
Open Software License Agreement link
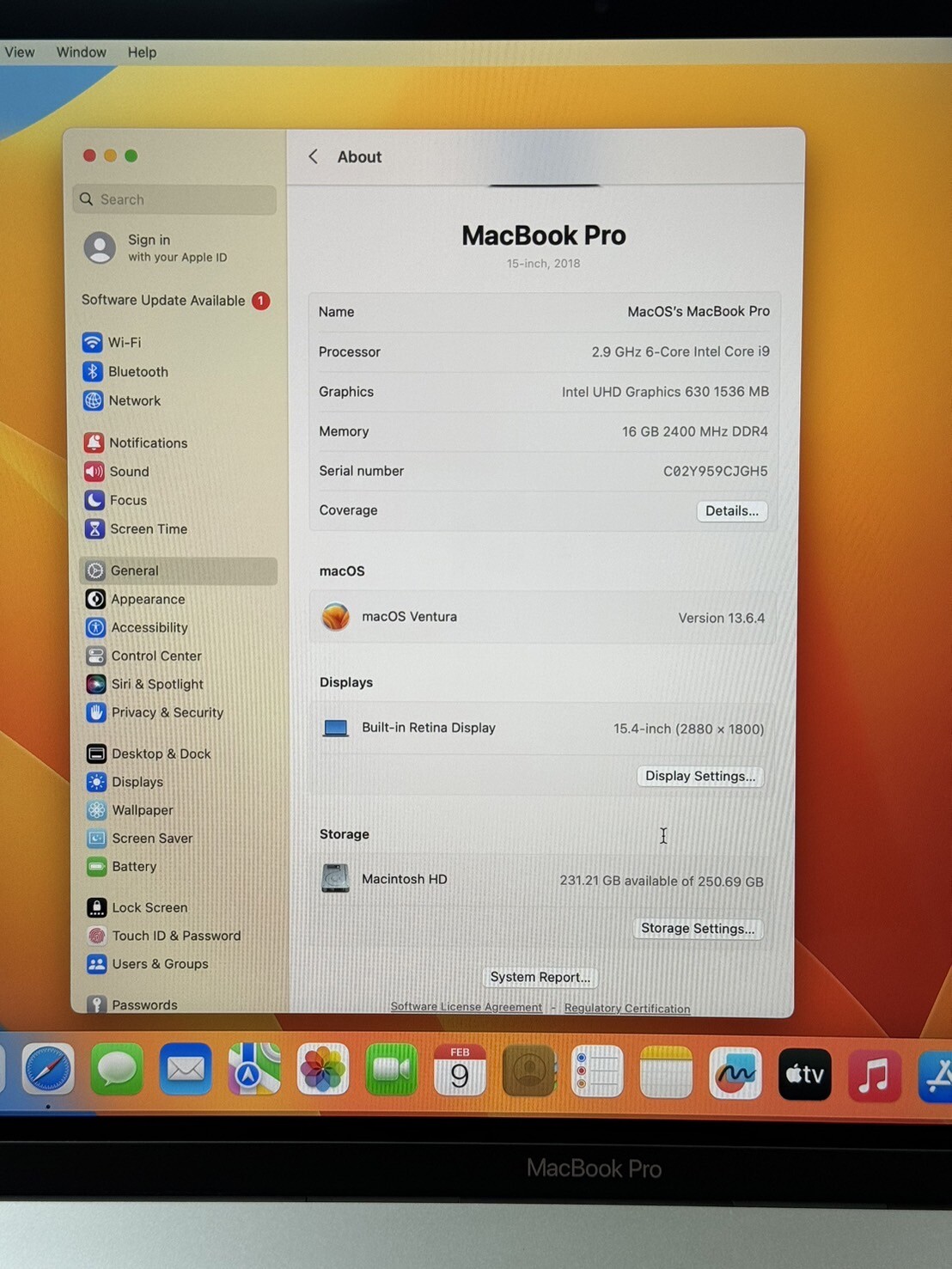click(x=467, y=1007)
